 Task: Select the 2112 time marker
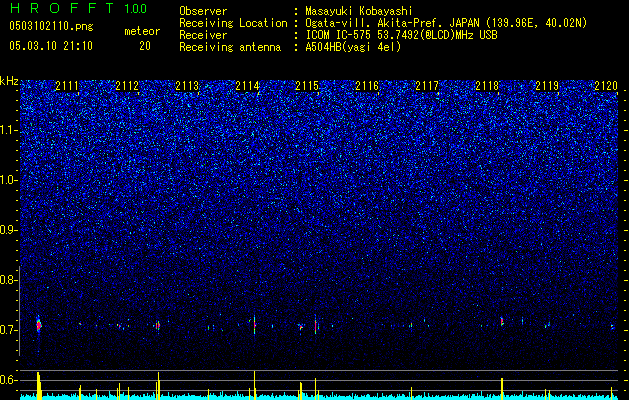pyautogui.click(x=127, y=86)
